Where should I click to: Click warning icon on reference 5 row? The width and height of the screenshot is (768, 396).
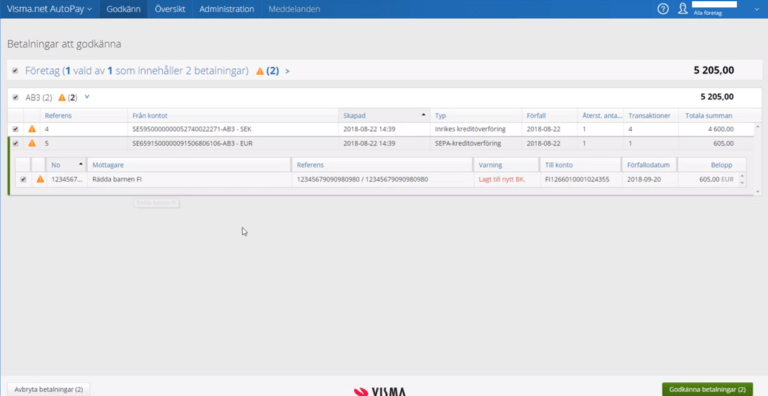tap(32, 144)
